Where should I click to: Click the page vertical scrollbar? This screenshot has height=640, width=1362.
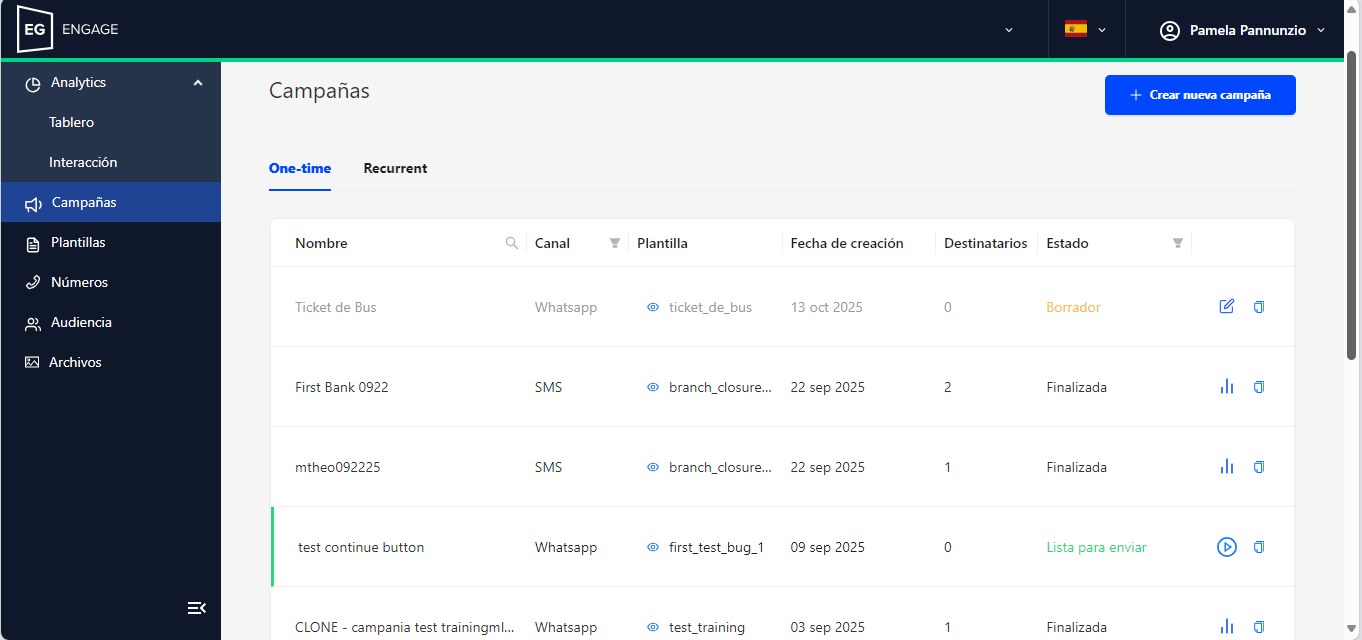point(1352,200)
